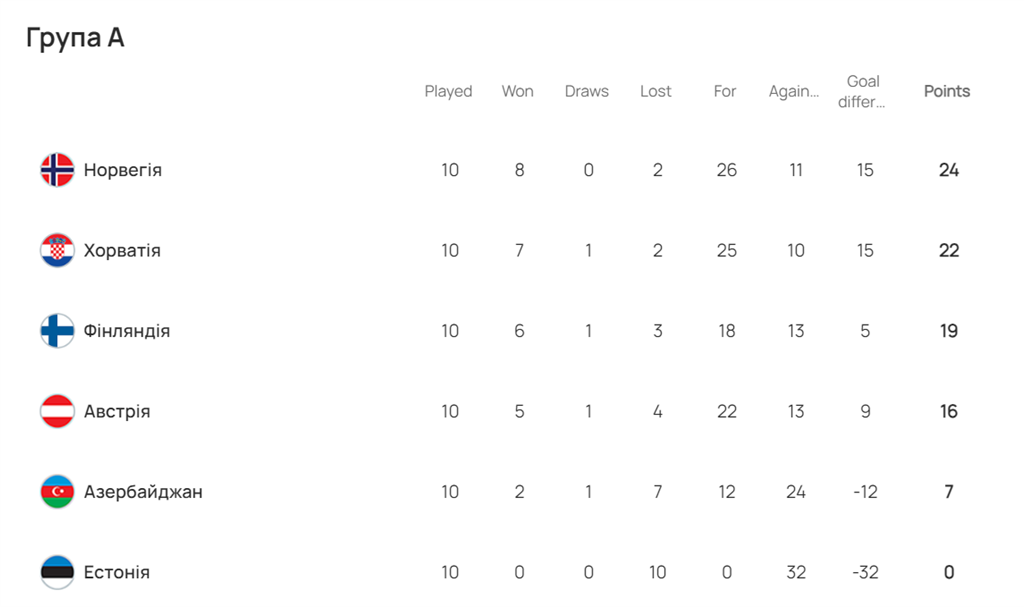Image resolution: width=1024 pixels, height=607 pixels.
Task: Select the Фінляндія team name
Action: (127, 331)
